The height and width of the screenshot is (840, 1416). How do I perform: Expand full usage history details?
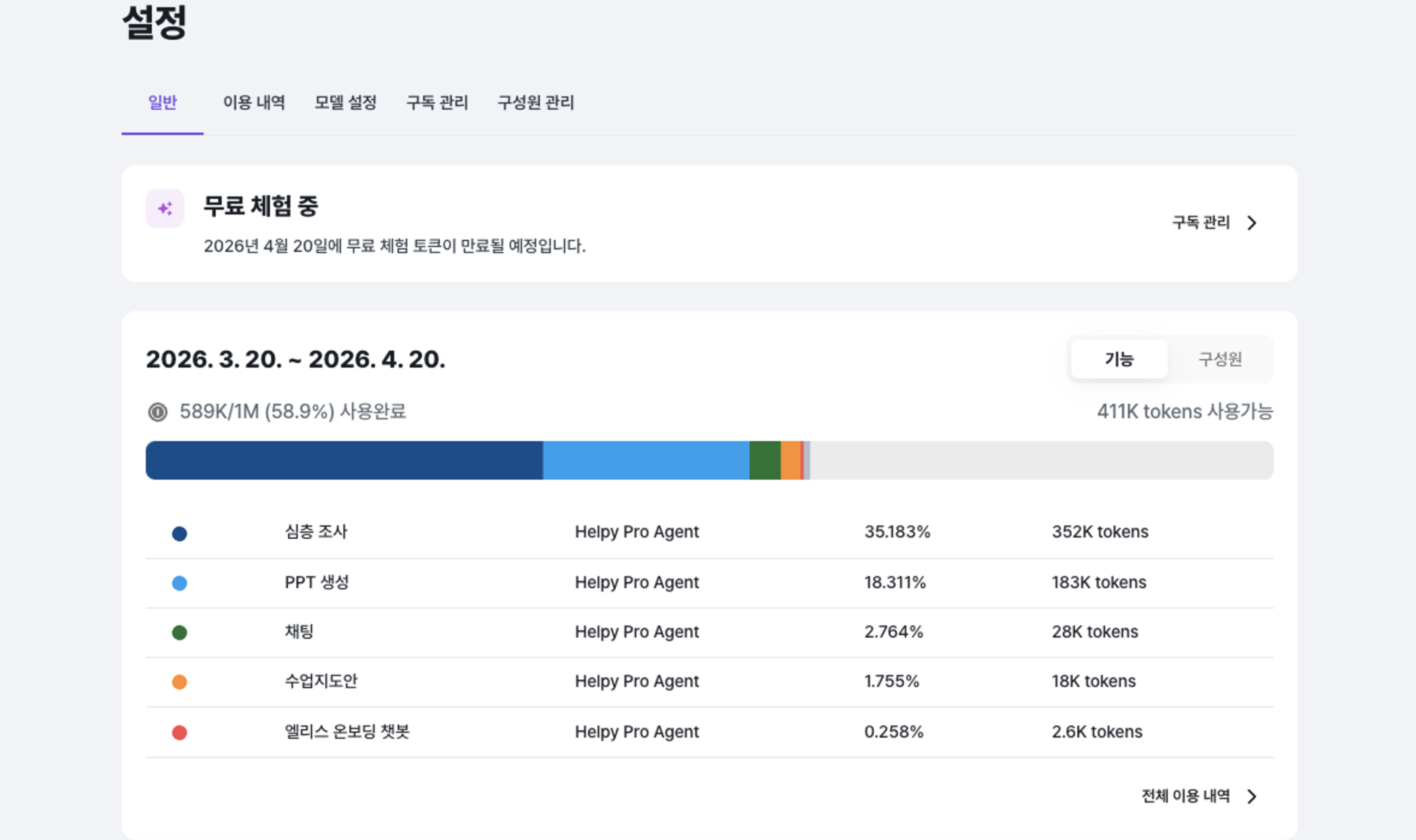pyautogui.click(x=1185, y=795)
